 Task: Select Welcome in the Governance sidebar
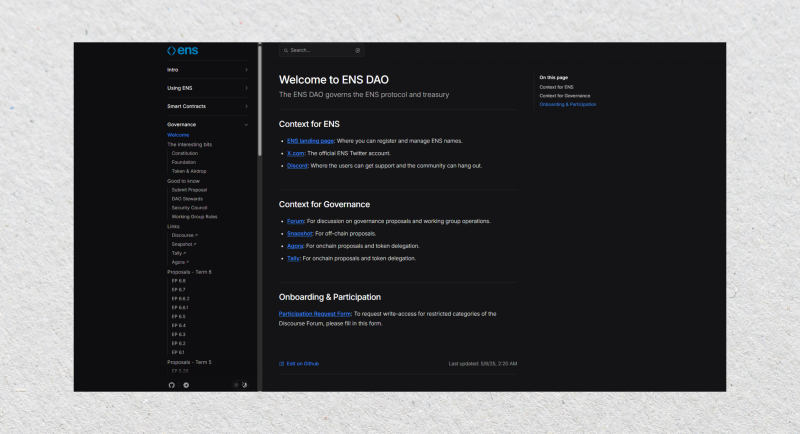(178, 135)
